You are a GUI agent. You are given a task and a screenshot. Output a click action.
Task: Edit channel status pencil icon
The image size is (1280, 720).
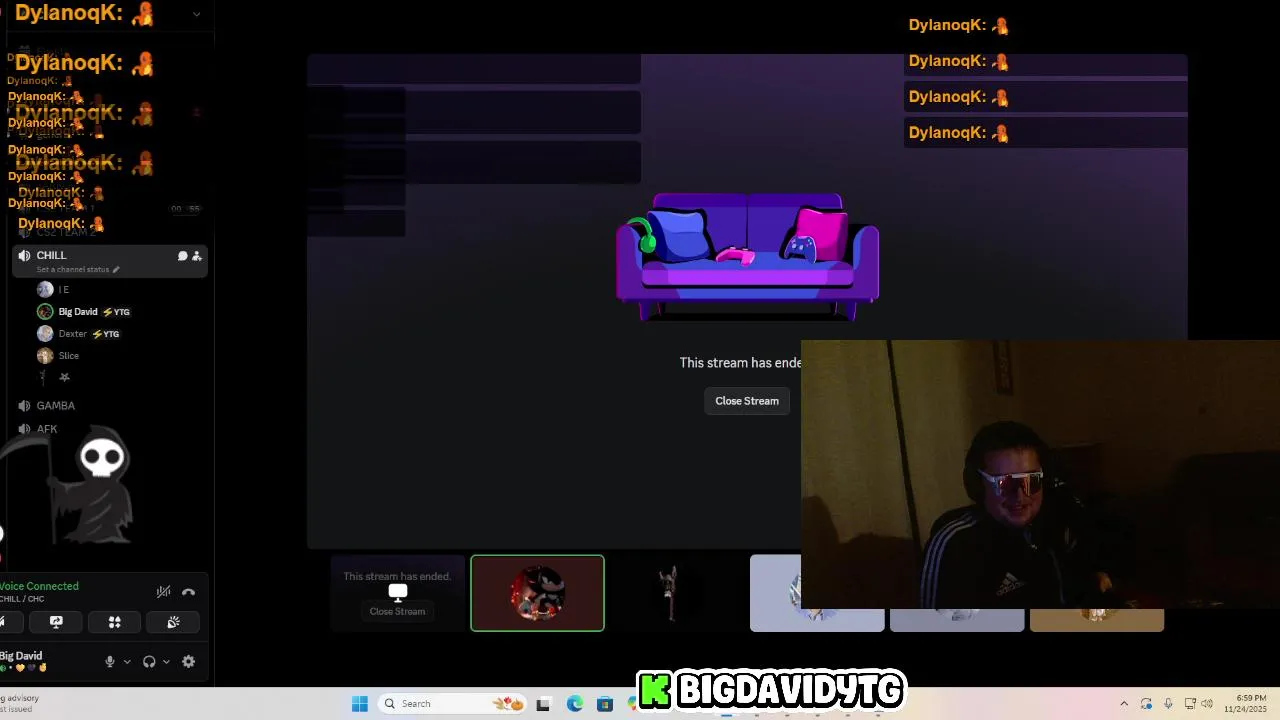click(116, 269)
